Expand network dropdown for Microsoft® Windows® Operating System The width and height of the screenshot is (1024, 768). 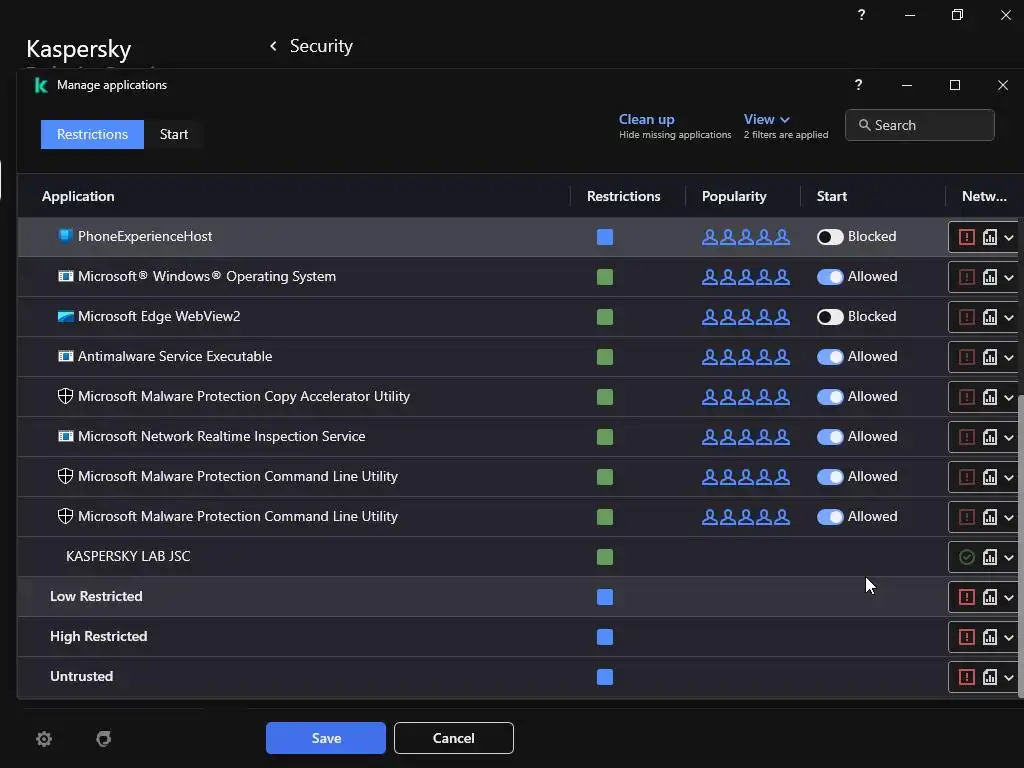(x=1008, y=277)
